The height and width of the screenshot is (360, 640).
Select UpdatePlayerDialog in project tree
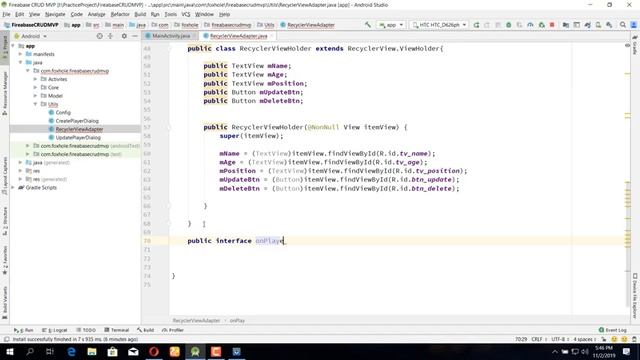click(78, 138)
